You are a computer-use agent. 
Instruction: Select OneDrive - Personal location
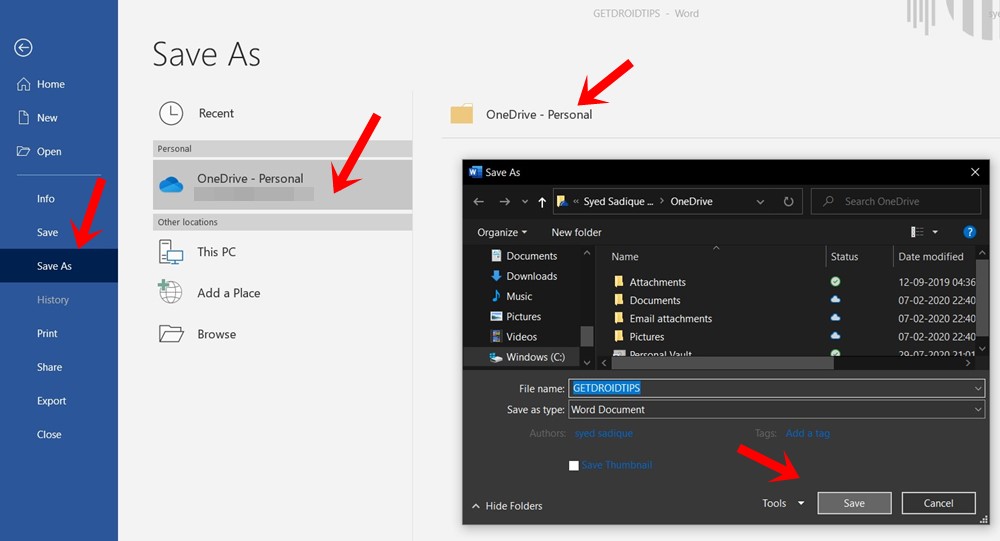click(283, 184)
